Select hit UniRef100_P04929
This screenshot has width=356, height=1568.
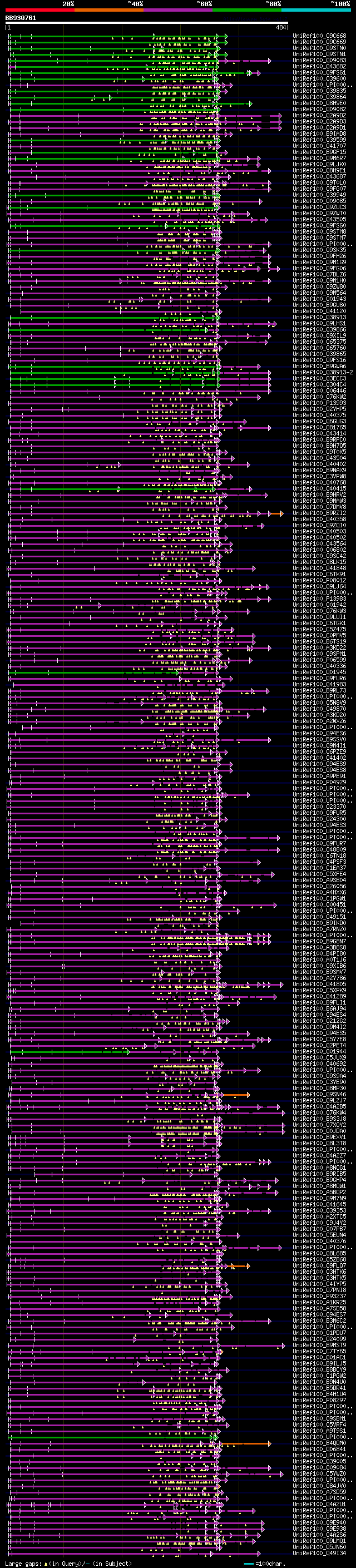coord(319,783)
